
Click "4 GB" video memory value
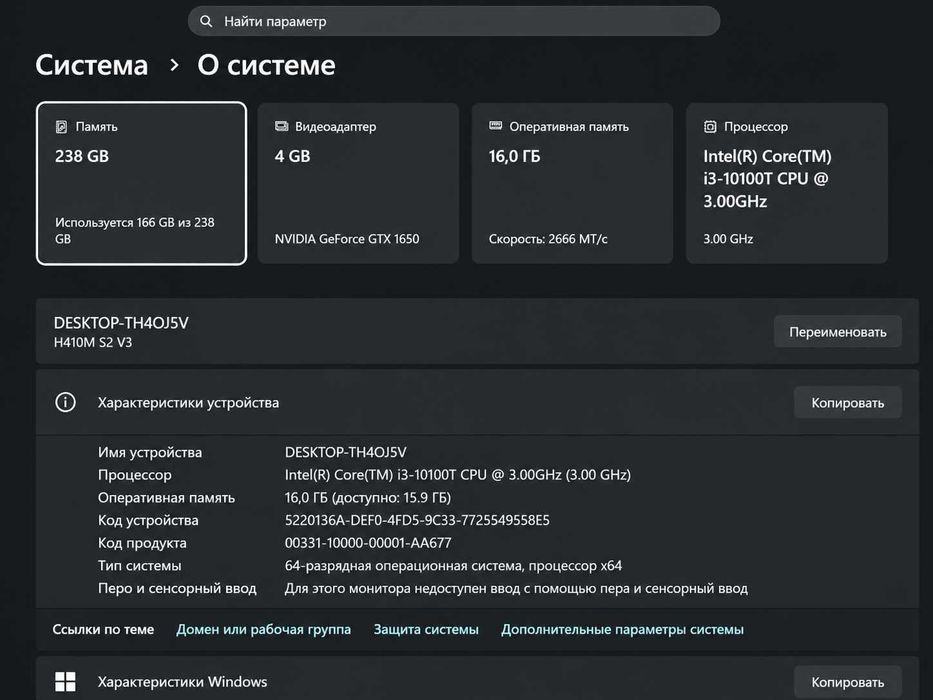[292, 156]
